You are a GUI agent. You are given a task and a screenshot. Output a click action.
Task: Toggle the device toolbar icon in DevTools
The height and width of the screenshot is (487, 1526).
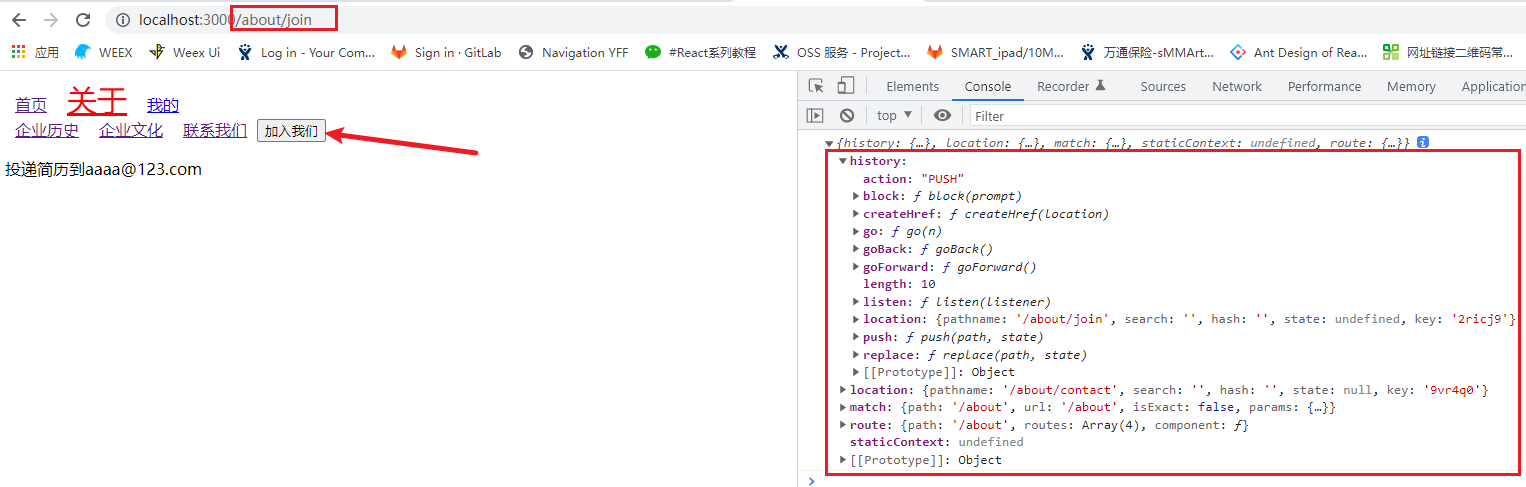pyautogui.click(x=846, y=86)
